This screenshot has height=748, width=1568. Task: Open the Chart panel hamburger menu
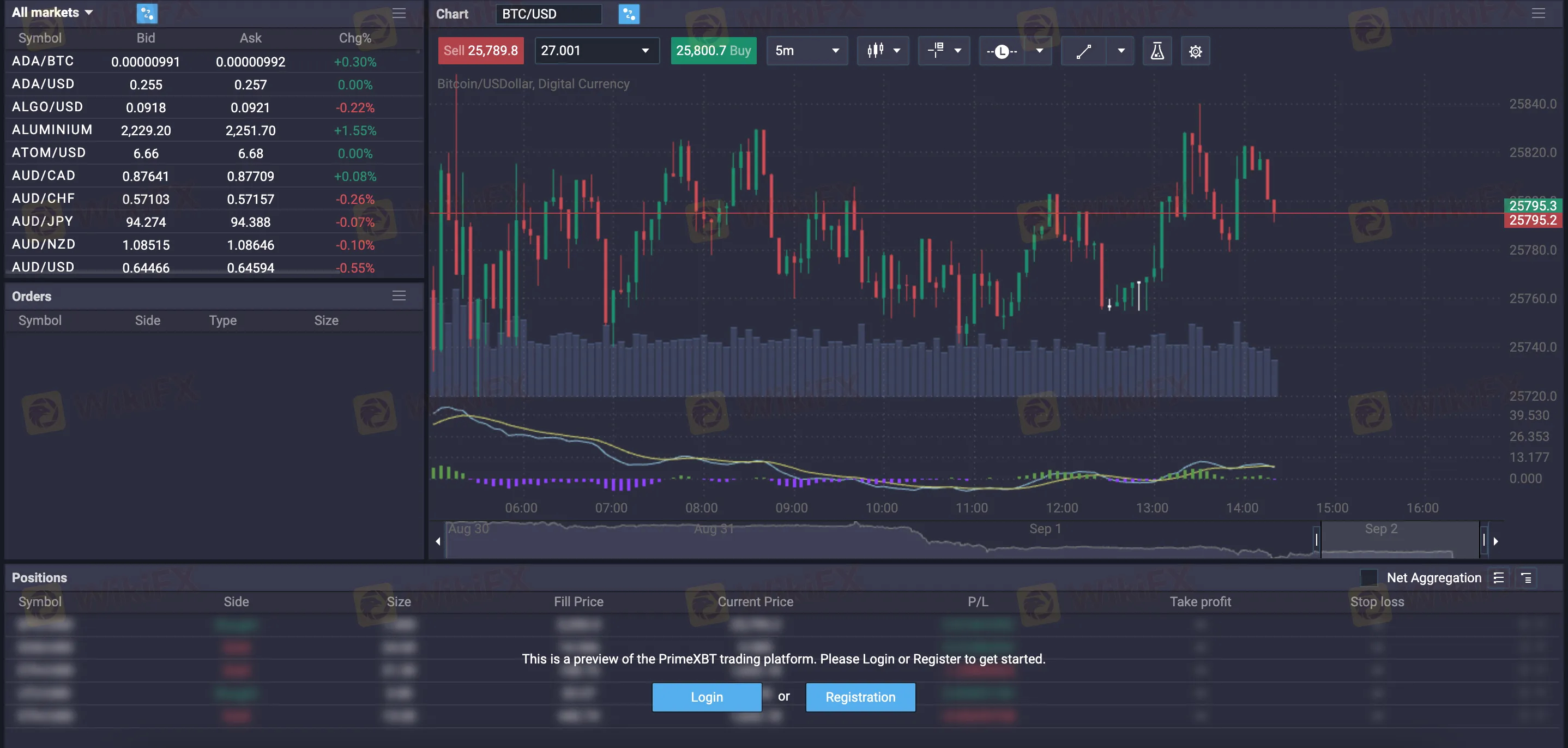[1537, 14]
